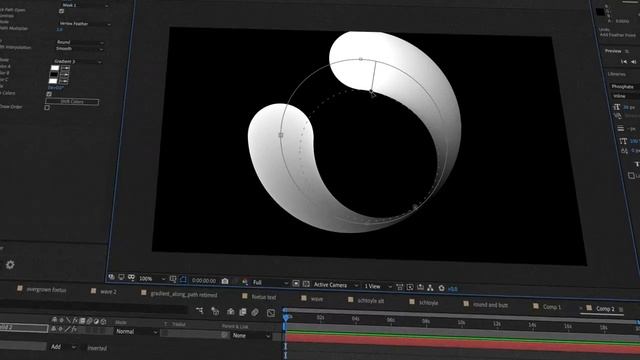Viewport: 640px width, 360px height.
Task: Open the mask mode Add dropdown
Action: 63,347
